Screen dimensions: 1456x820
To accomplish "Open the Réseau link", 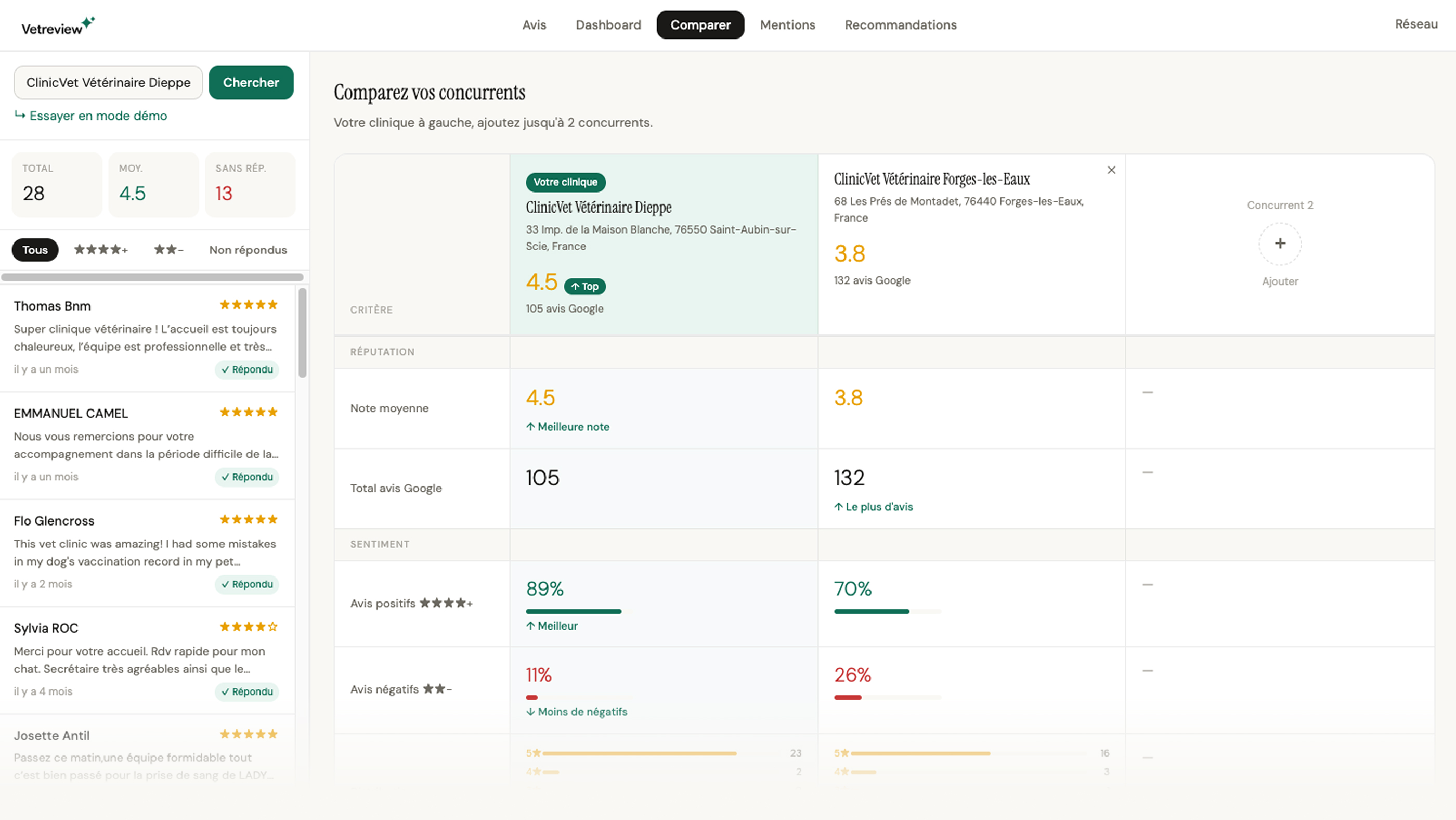I will (x=1416, y=24).
